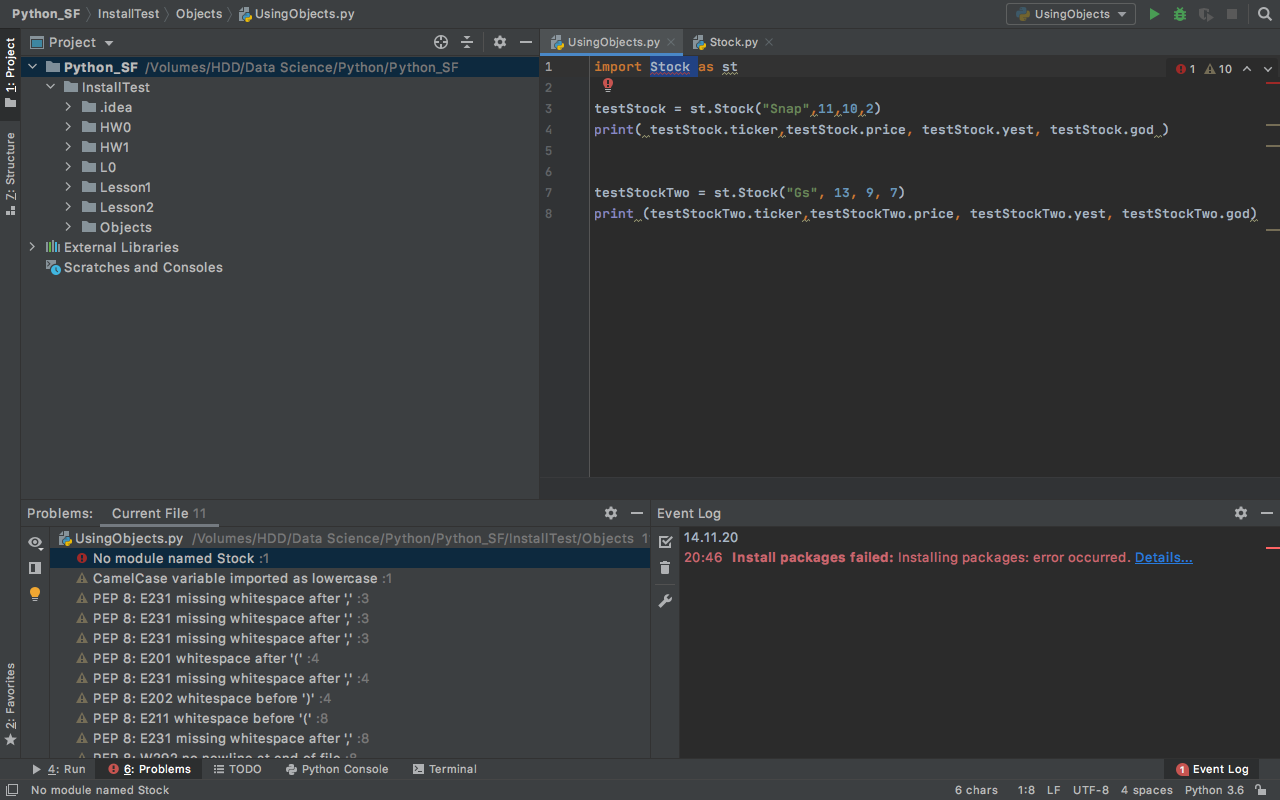Click the quick-fix lightbulb in the Problems panel

[x=35, y=593]
